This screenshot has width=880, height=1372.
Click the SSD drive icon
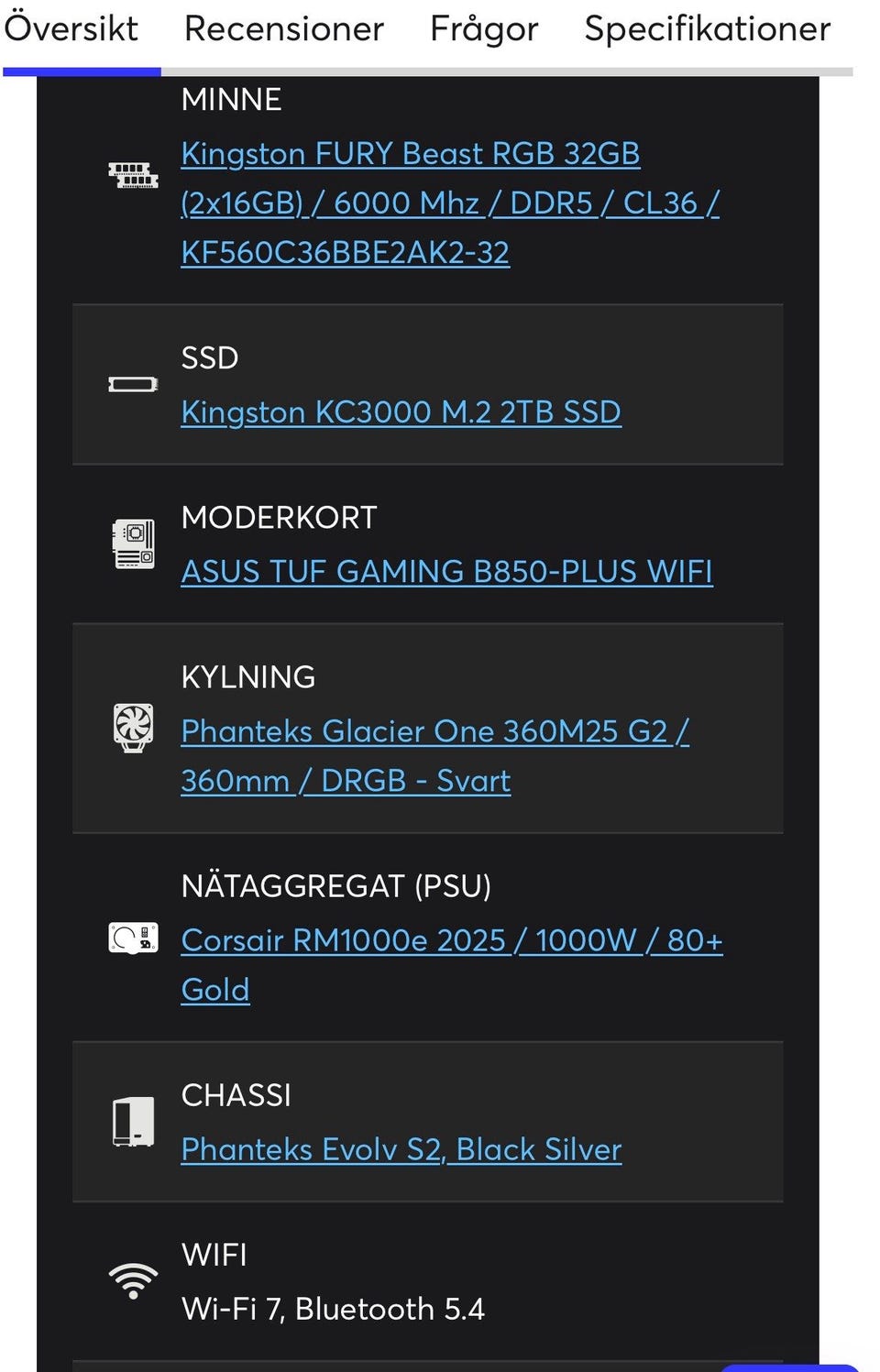pyautogui.click(x=133, y=384)
